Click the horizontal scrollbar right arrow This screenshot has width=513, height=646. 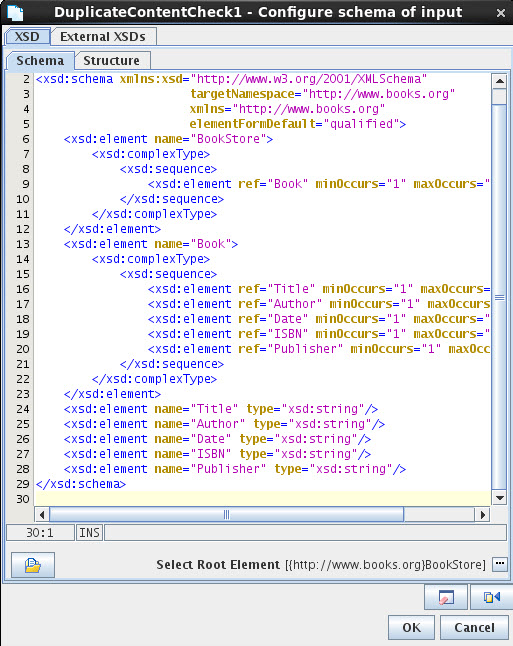[483, 514]
